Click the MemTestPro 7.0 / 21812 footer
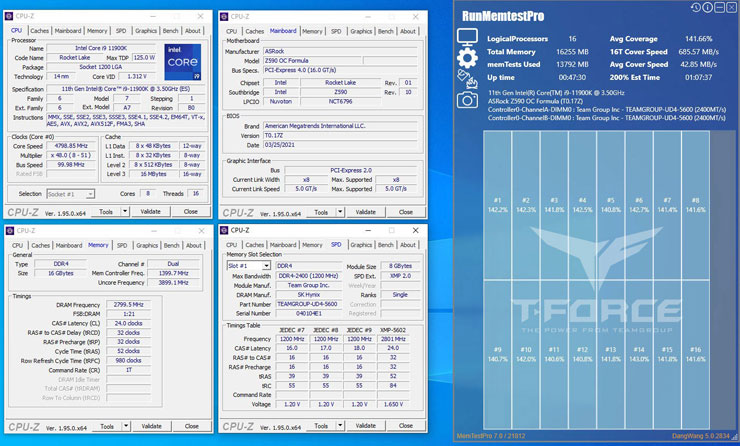Image resolution: width=740 pixels, height=446 pixels. coord(490,436)
